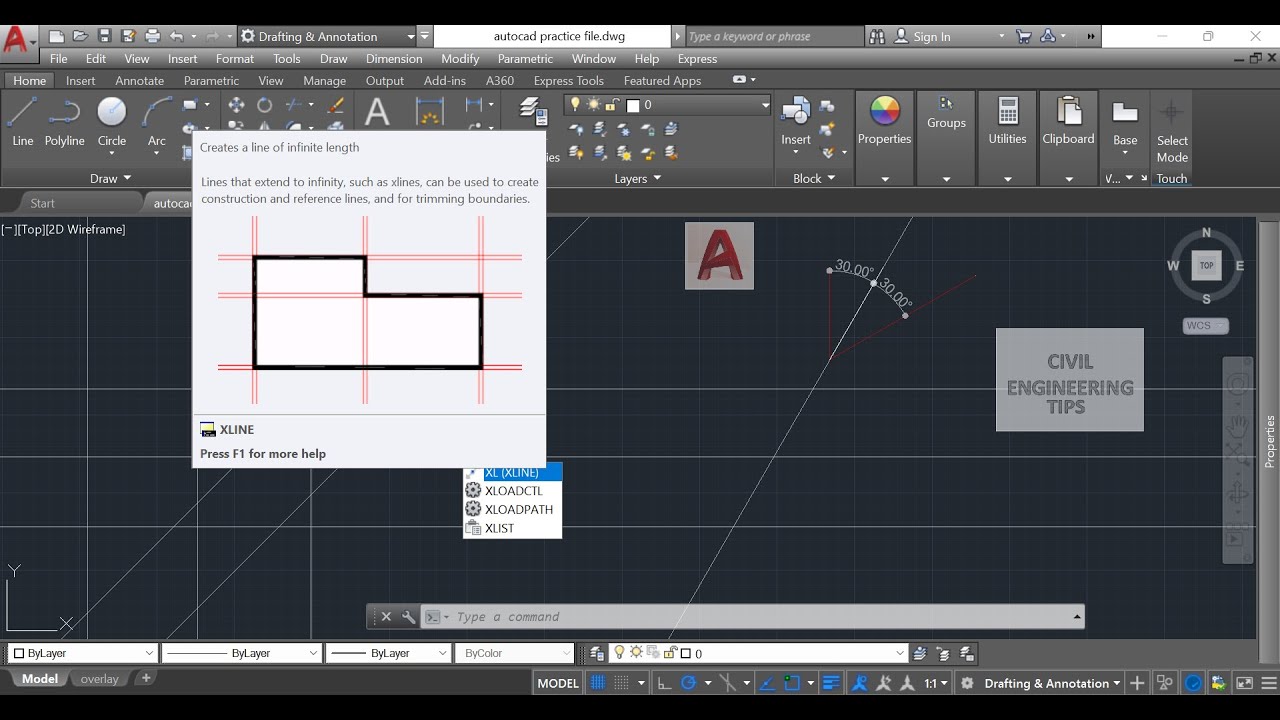Open the ByColor plot style dropdown
Screen dimensions: 1280x720
click(515, 653)
